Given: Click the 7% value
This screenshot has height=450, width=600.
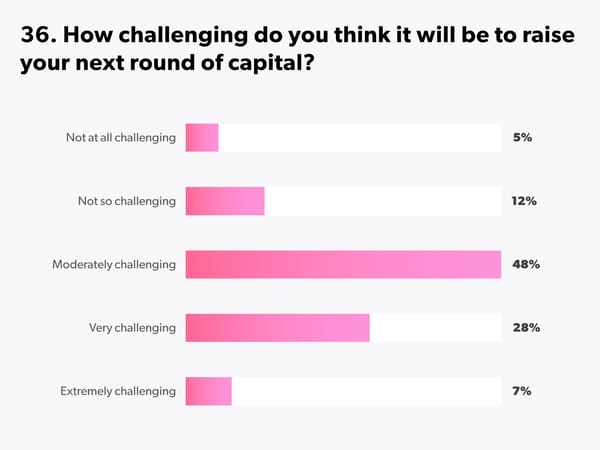Looking at the screenshot, I should click(521, 391).
